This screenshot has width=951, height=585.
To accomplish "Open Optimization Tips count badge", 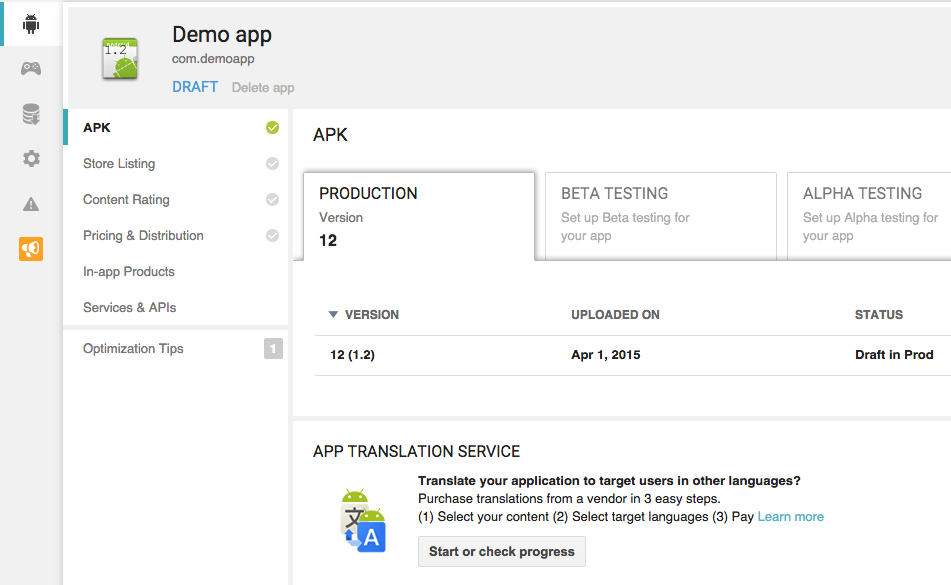I will point(273,349).
